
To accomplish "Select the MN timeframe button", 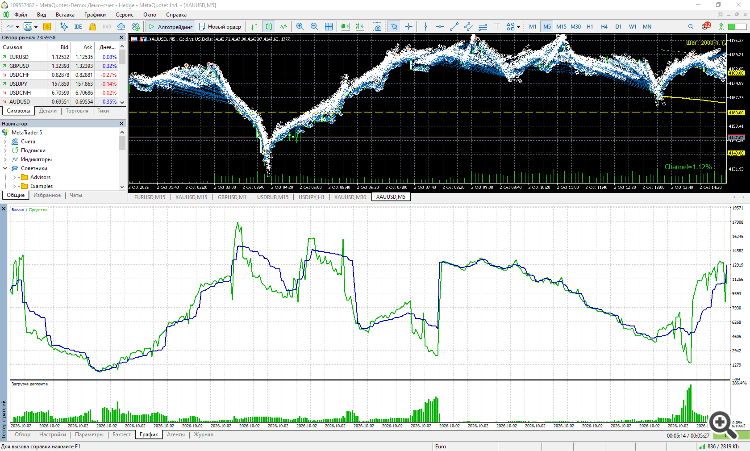I will point(647,27).
